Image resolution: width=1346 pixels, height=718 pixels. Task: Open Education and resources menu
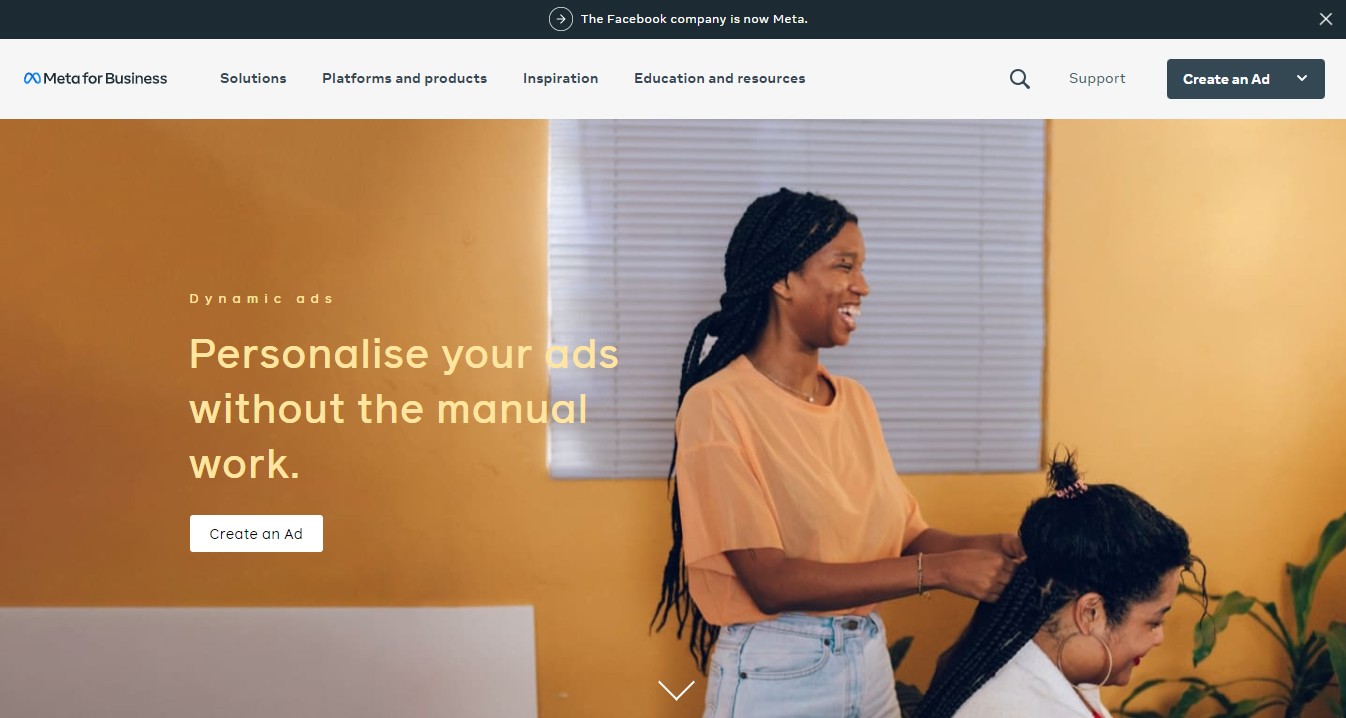719,78
